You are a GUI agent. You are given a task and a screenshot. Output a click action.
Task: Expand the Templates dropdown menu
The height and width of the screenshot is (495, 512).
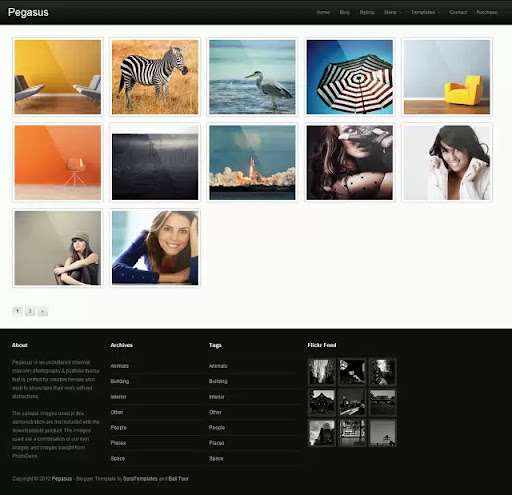[x=425, y=12]
